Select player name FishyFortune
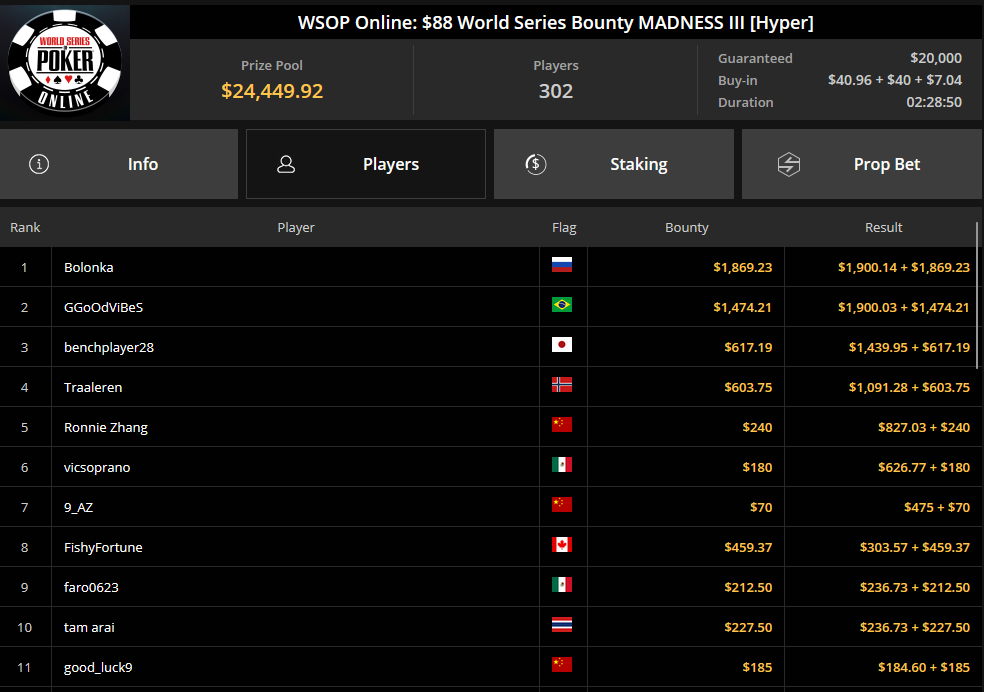Viewport: 984px width, 692px height. pyautogui.click(x=103, y=548)
